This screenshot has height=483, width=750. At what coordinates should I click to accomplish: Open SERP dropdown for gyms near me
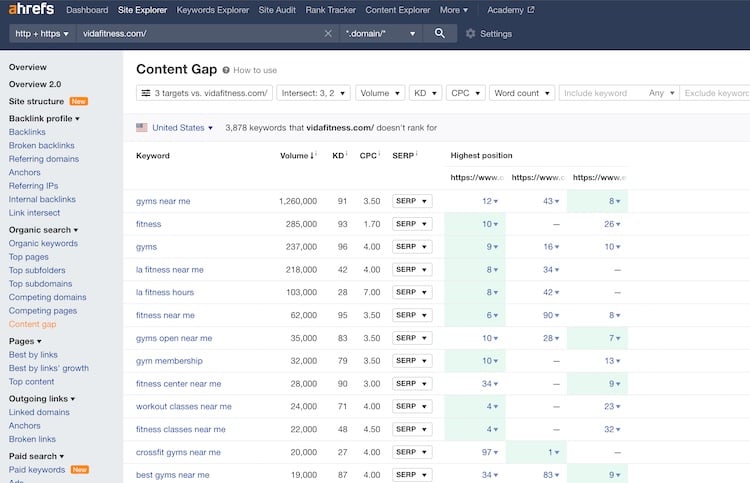[412, 201]
